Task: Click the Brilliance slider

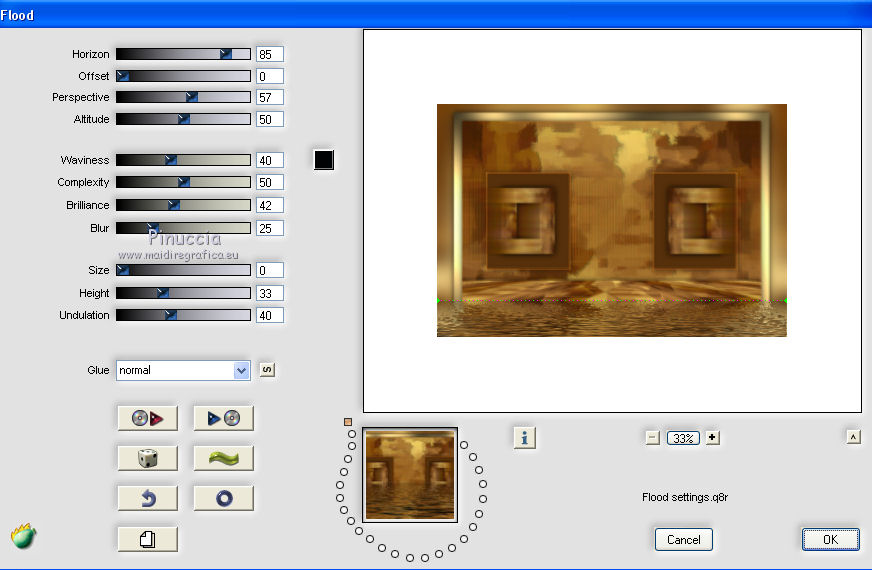Action: (x=183, y=205)
